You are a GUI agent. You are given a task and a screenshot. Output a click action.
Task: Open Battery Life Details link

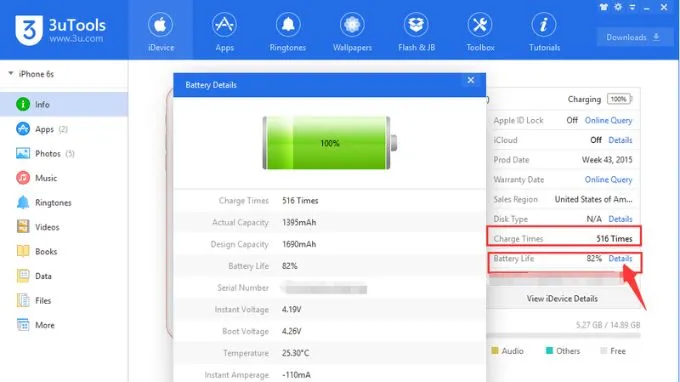pyautogui.click(x=620, y=258)
